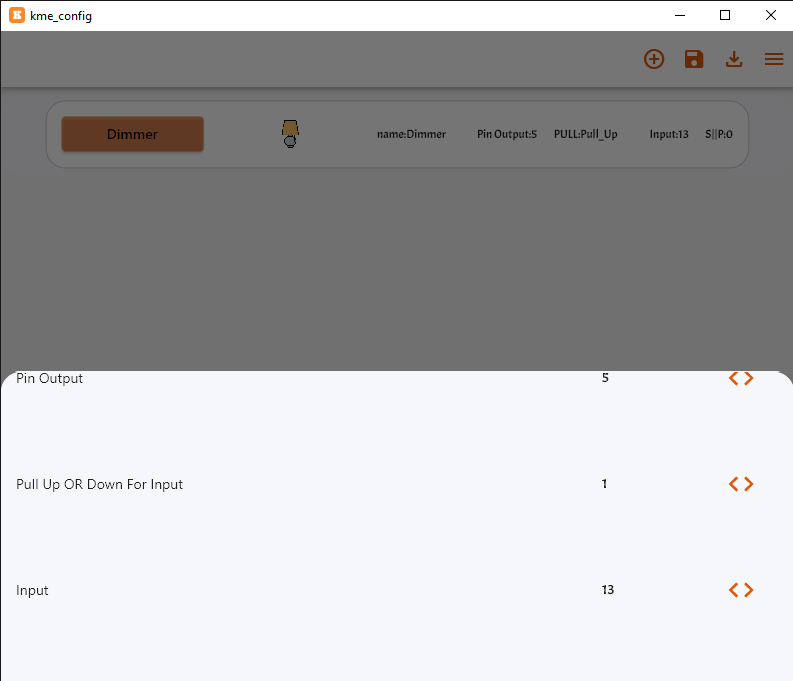Decrease Pin Output with left arrow
Screen dimensions: 793x681
pos(733,378)
